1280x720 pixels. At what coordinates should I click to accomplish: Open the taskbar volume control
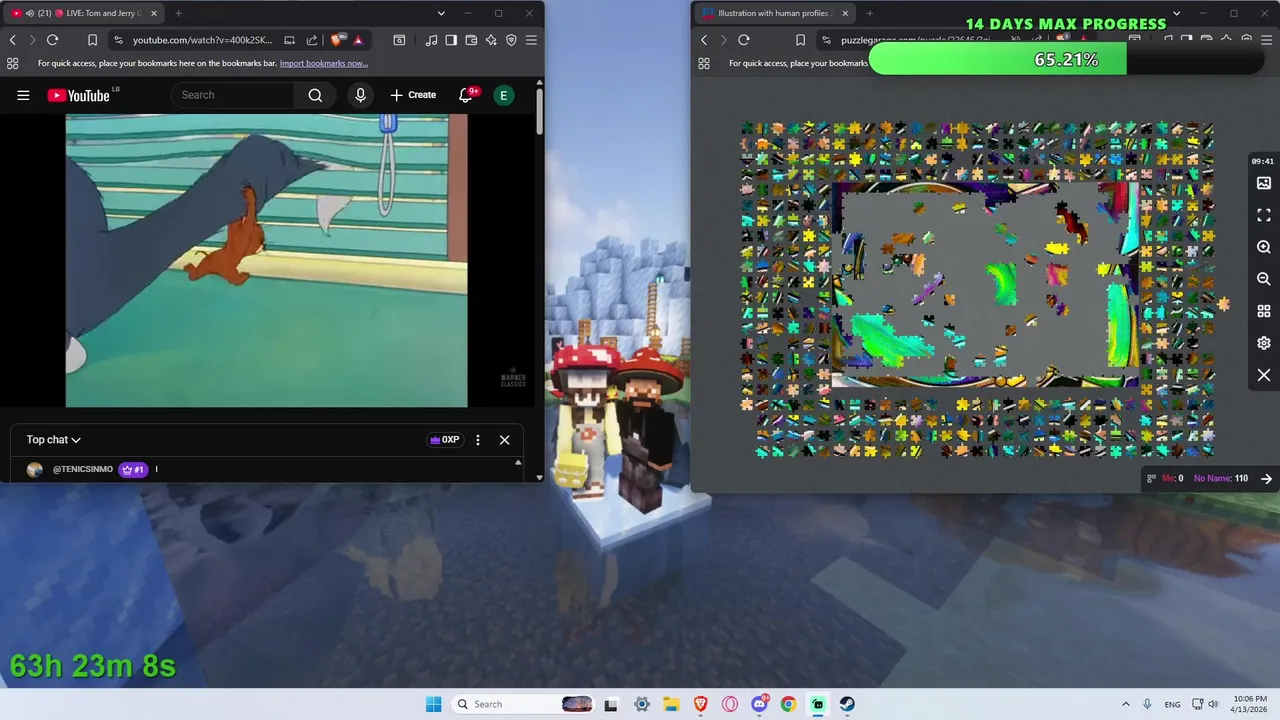point(1214,704)
